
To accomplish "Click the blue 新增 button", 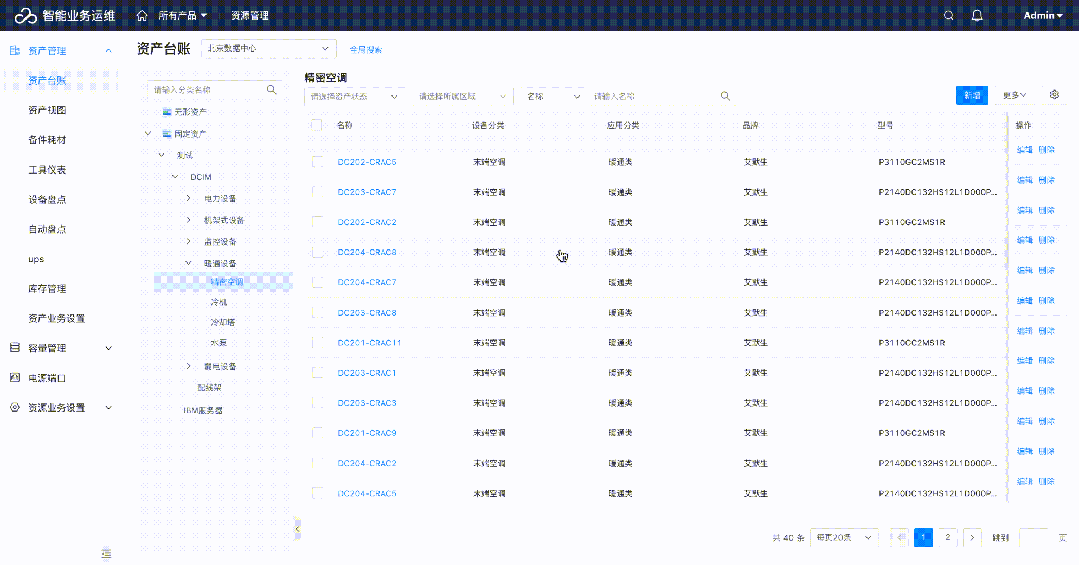I will pos(972,95).
